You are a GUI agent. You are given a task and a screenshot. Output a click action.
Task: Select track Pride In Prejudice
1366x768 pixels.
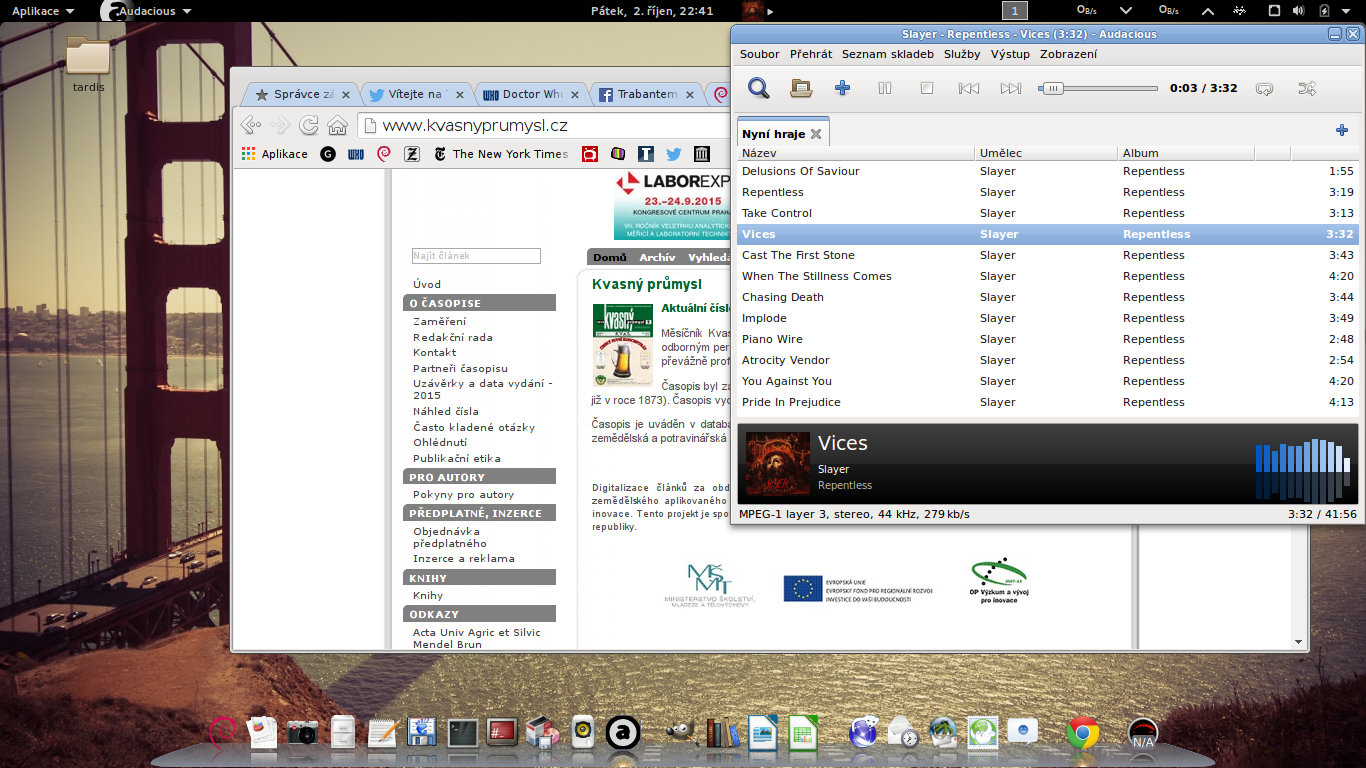1048,402
